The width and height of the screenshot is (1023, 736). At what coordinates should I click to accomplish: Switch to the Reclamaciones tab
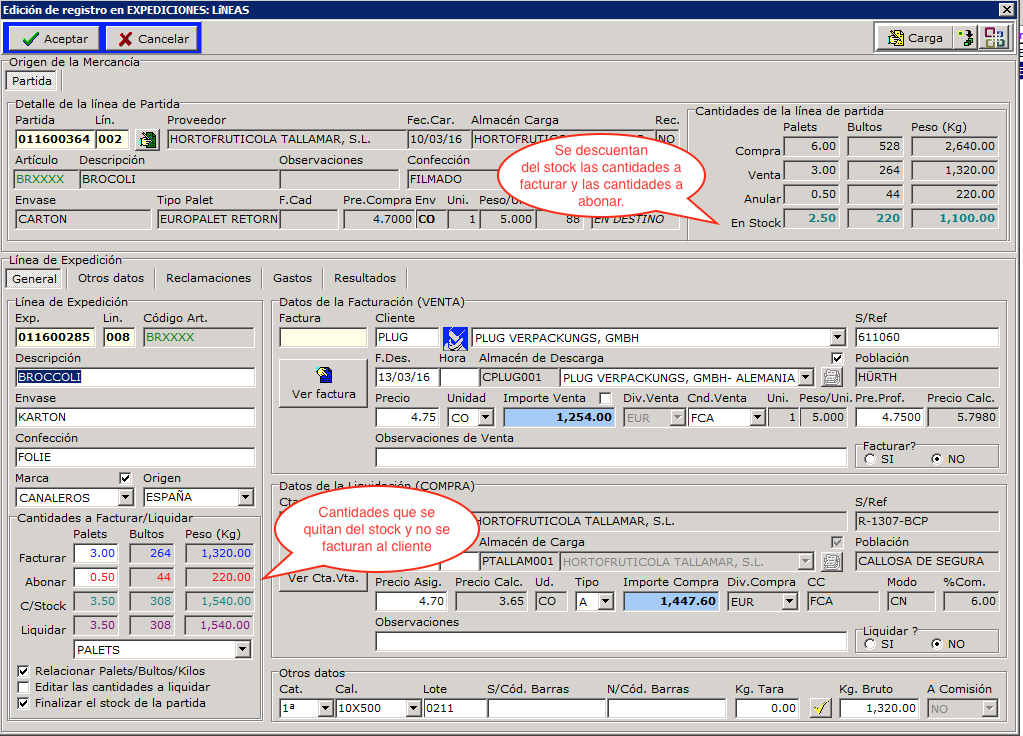pyautogui.click(x=208, y=278)
